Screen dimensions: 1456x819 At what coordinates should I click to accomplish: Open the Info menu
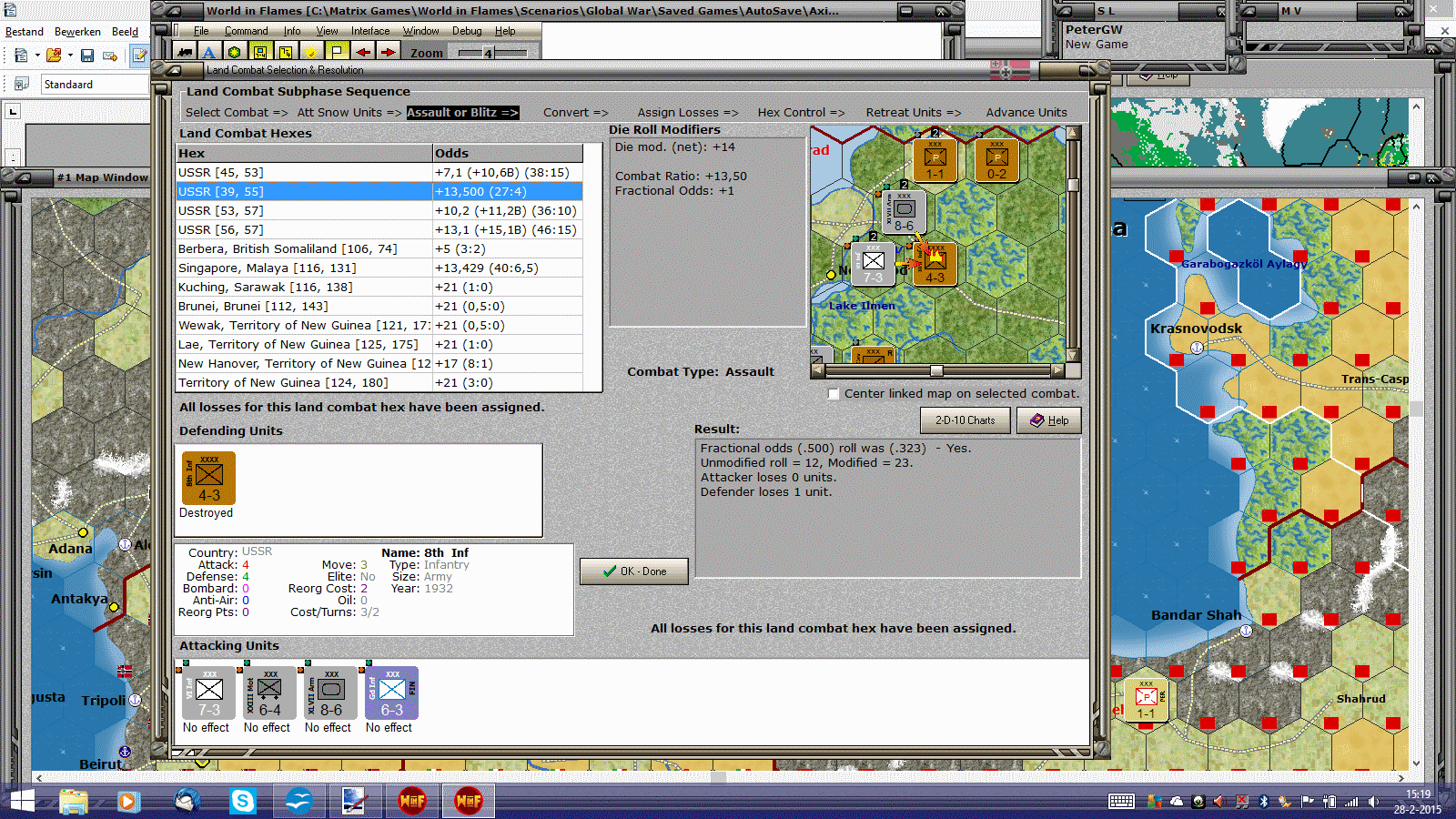click(x=291, y=31)
